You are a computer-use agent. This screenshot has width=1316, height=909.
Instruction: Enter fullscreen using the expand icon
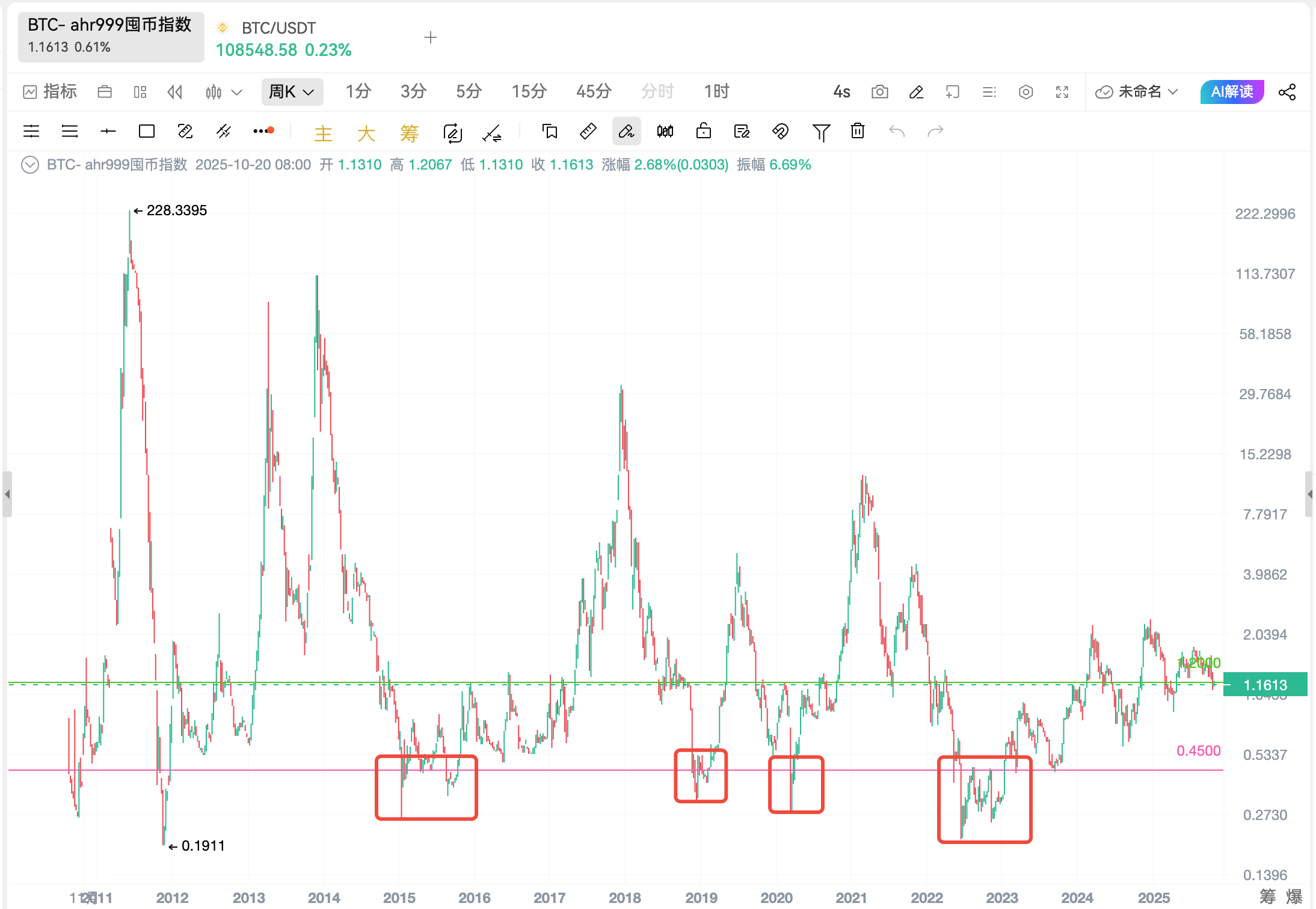[1062, 92]
